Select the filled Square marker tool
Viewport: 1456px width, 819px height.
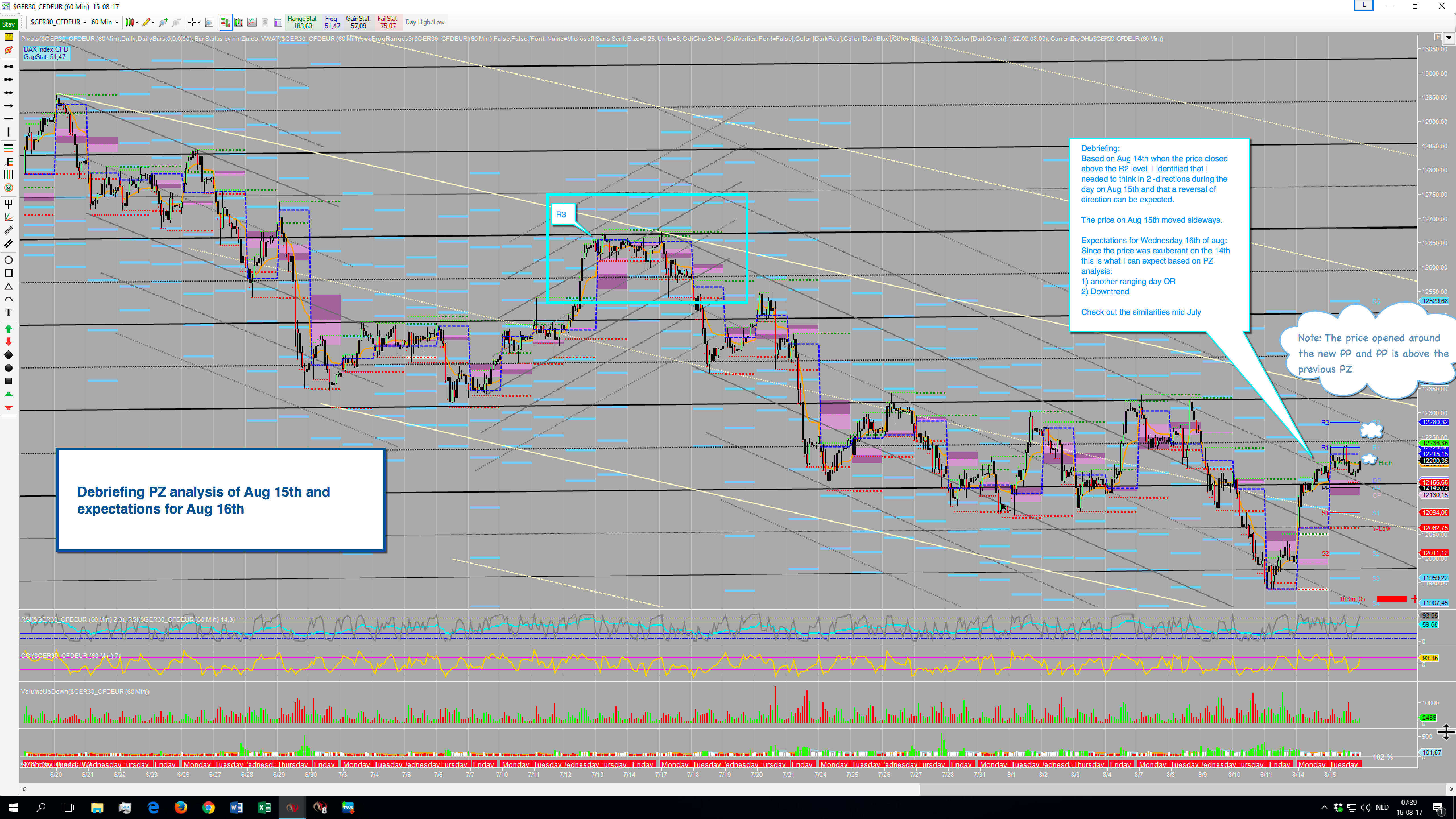[x=9, y=381]
